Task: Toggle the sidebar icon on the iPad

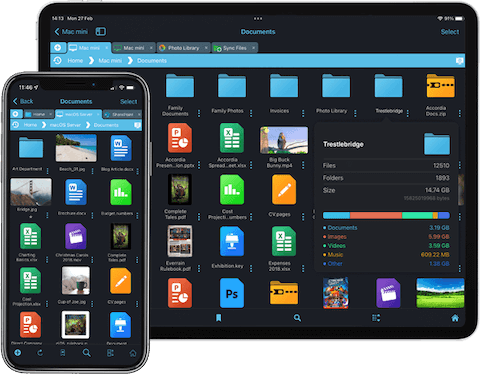Action: point(101,32)
